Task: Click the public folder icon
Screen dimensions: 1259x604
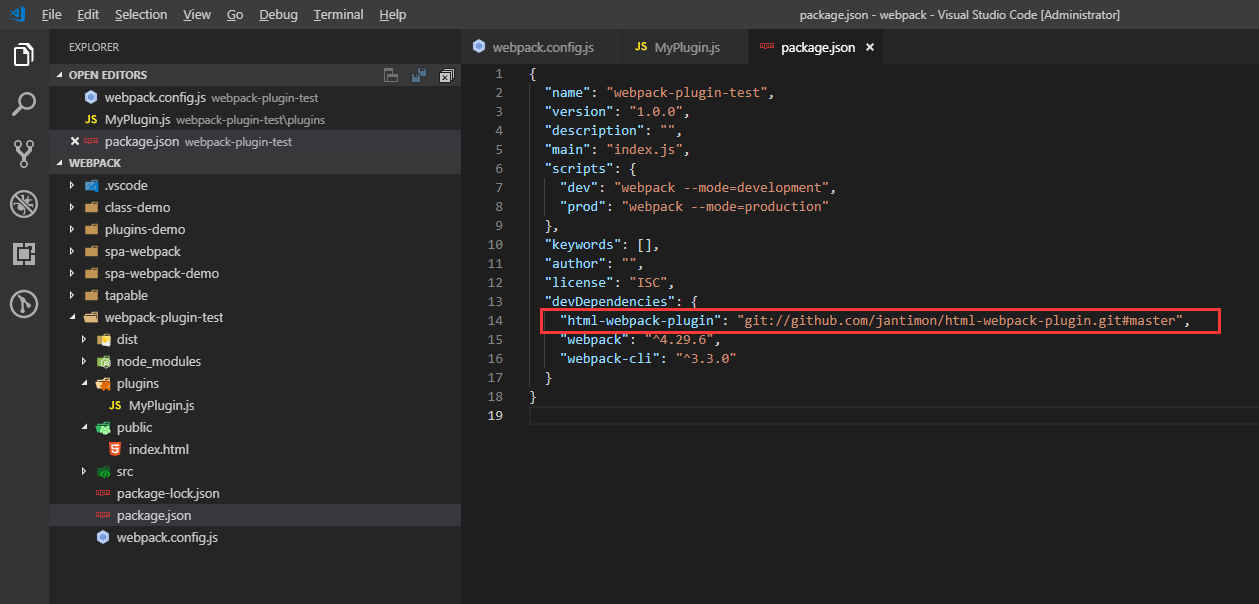Action: coord(103,428)
